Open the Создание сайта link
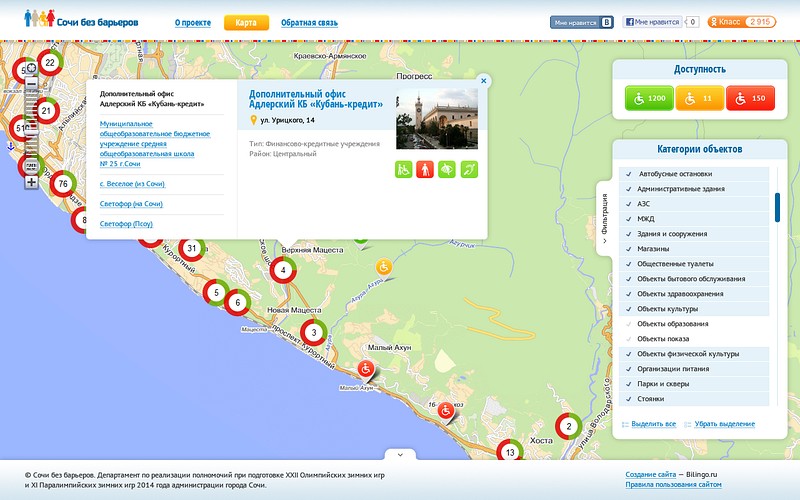Viewport: 800px width, 500px height. click(x=651, y=474)
